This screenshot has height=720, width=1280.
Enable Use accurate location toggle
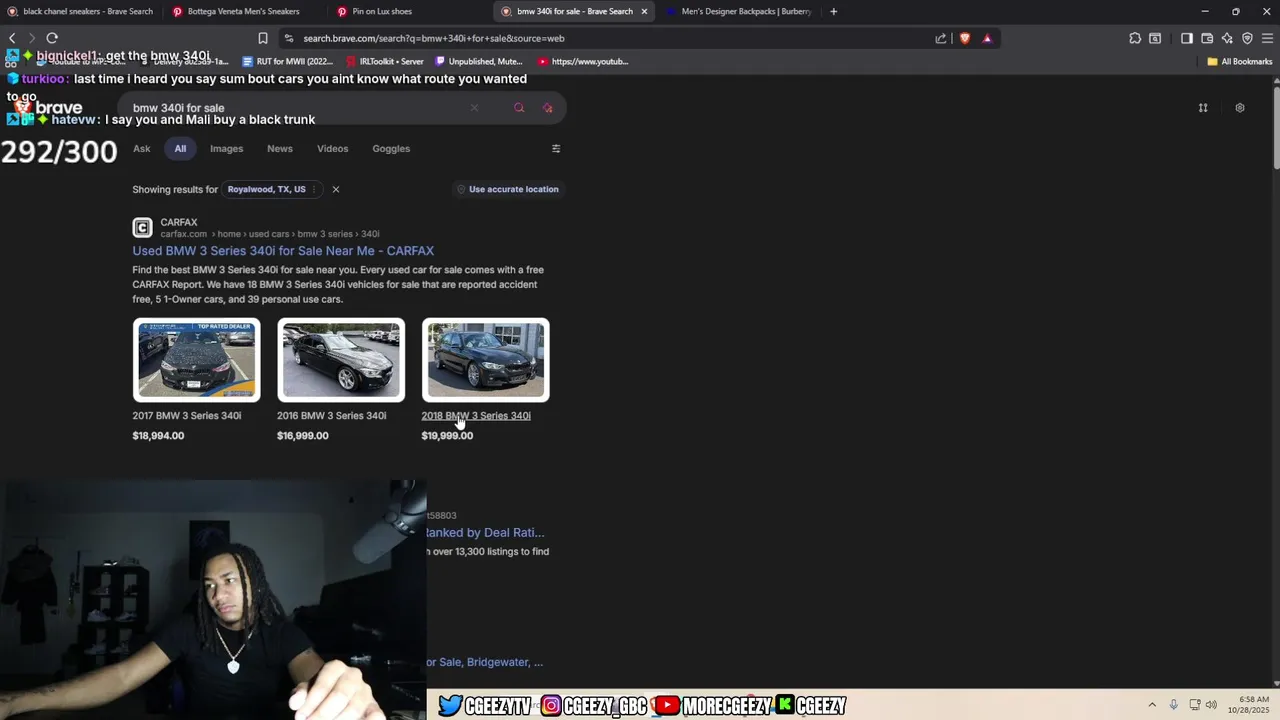(508, 189)
